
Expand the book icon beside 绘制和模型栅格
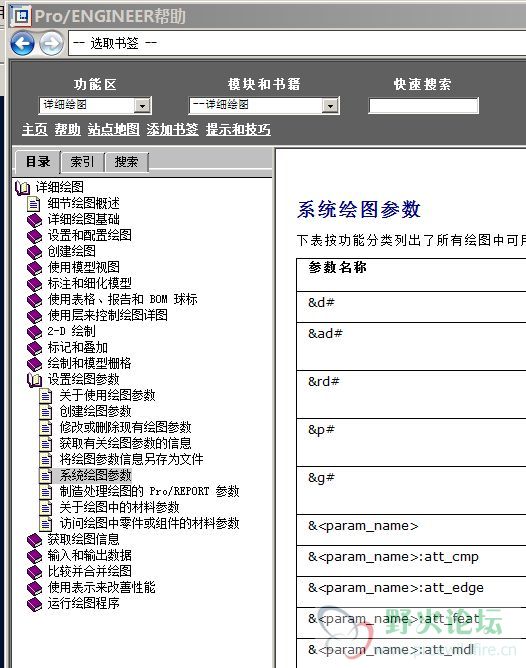click(x=34, y=364)
